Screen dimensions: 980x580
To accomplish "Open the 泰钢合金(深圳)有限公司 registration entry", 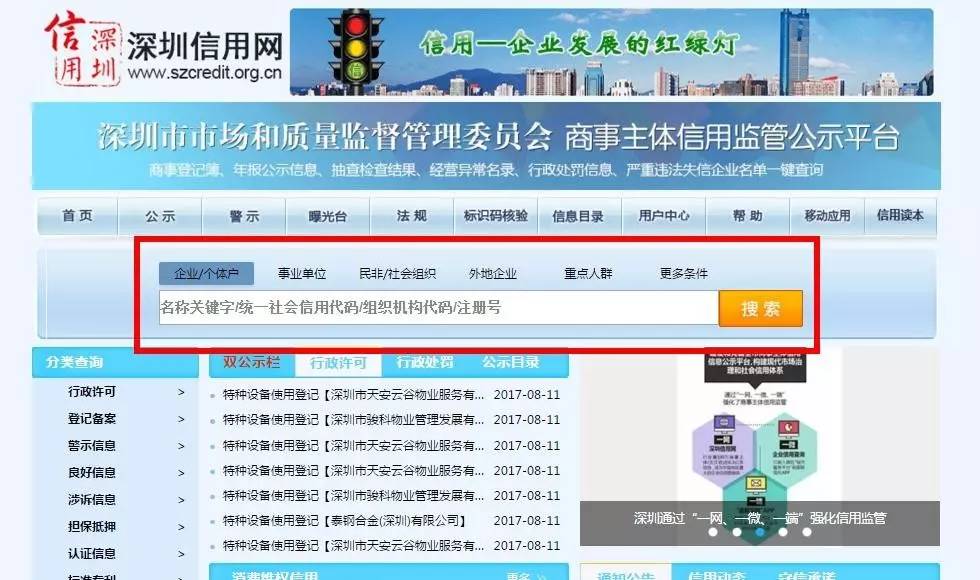I will coord(344,521).
